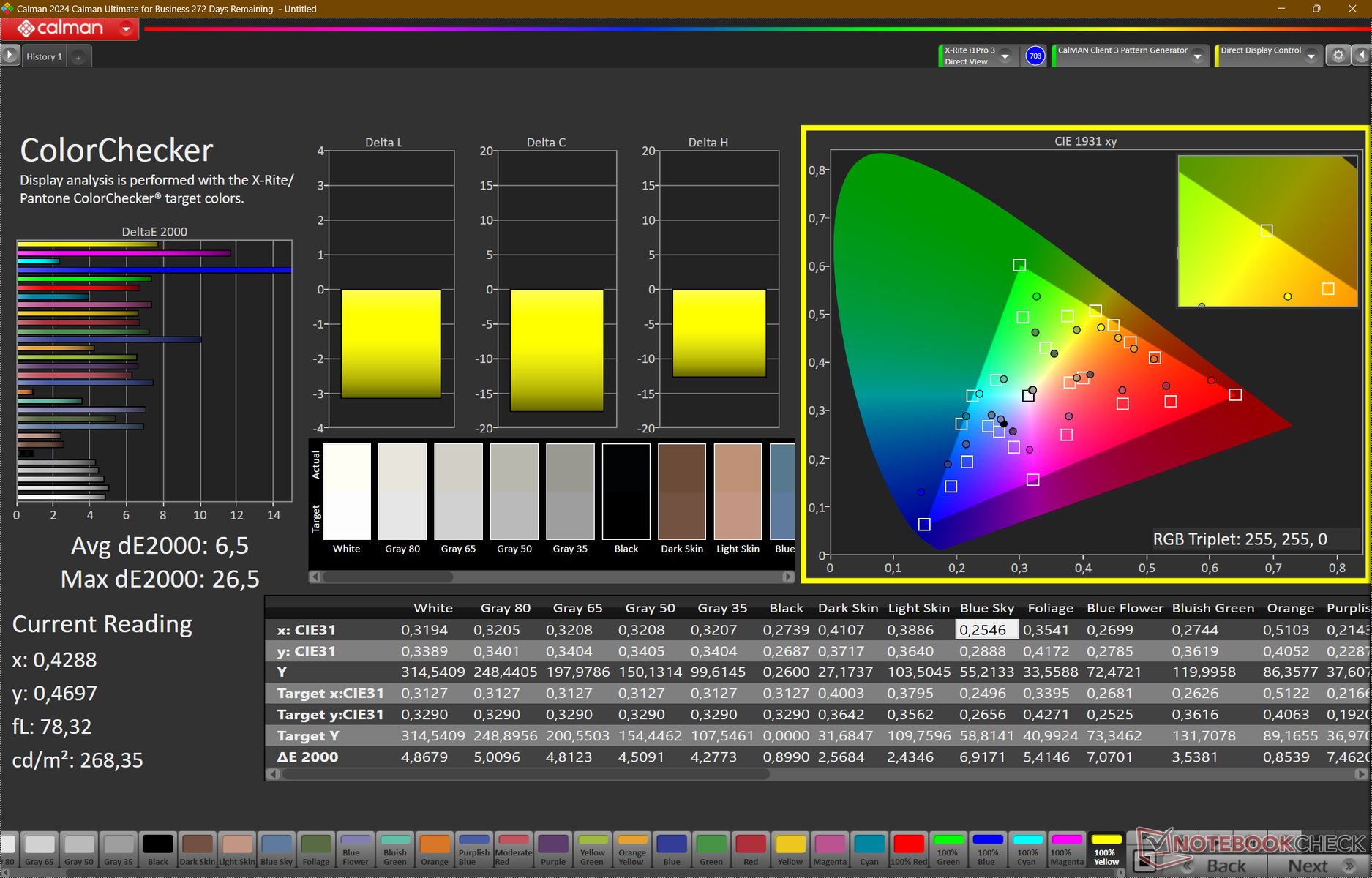1372x878 pixels.
Task: Open the Direct Display Control dropdown
Action: click(x=1311, y=56)
